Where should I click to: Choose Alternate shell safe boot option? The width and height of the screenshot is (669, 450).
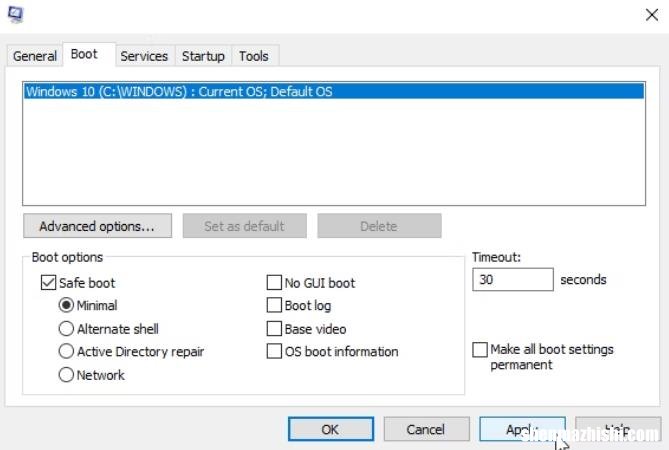click(66, 328)
